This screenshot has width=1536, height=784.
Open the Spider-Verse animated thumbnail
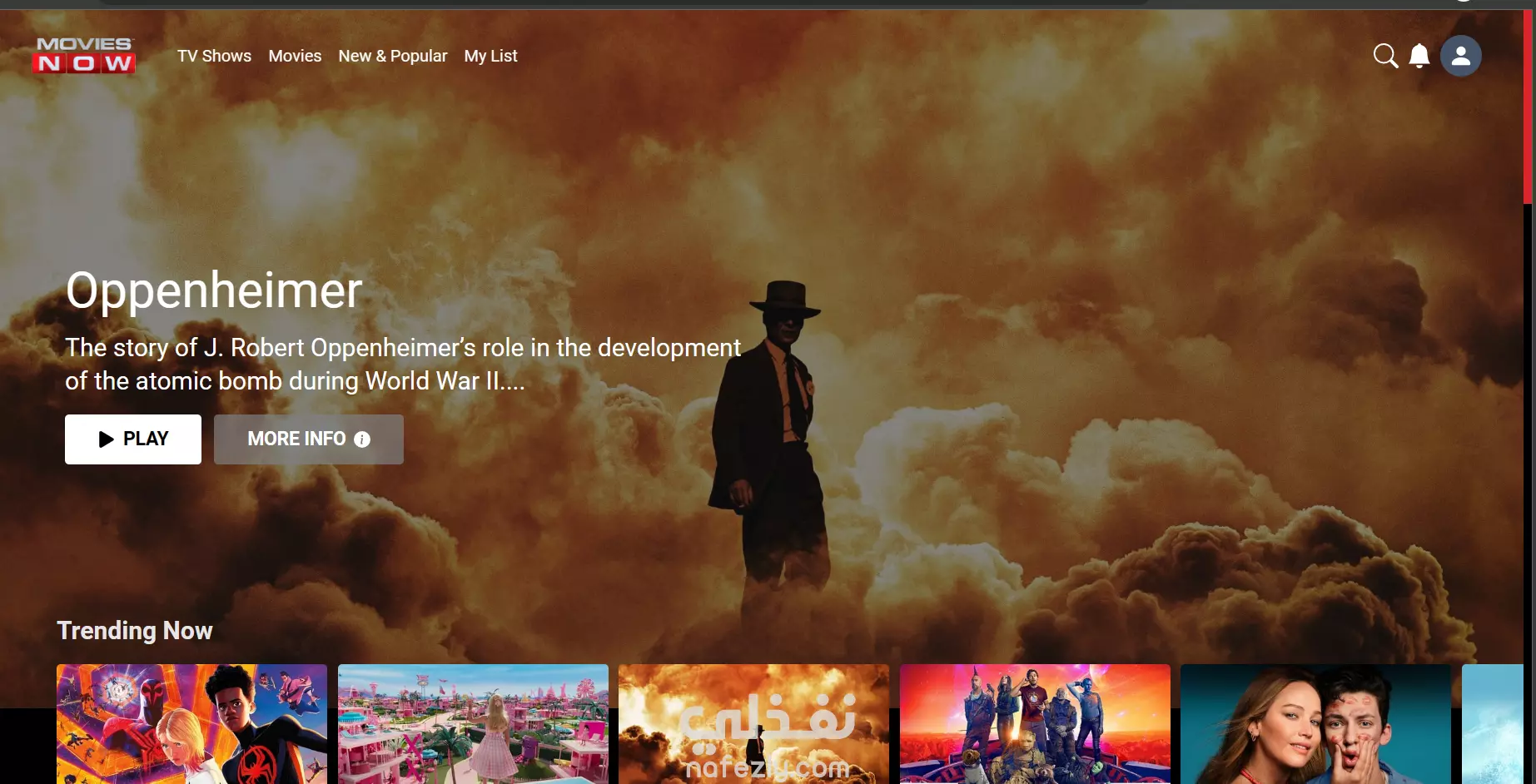coord(191,724)
